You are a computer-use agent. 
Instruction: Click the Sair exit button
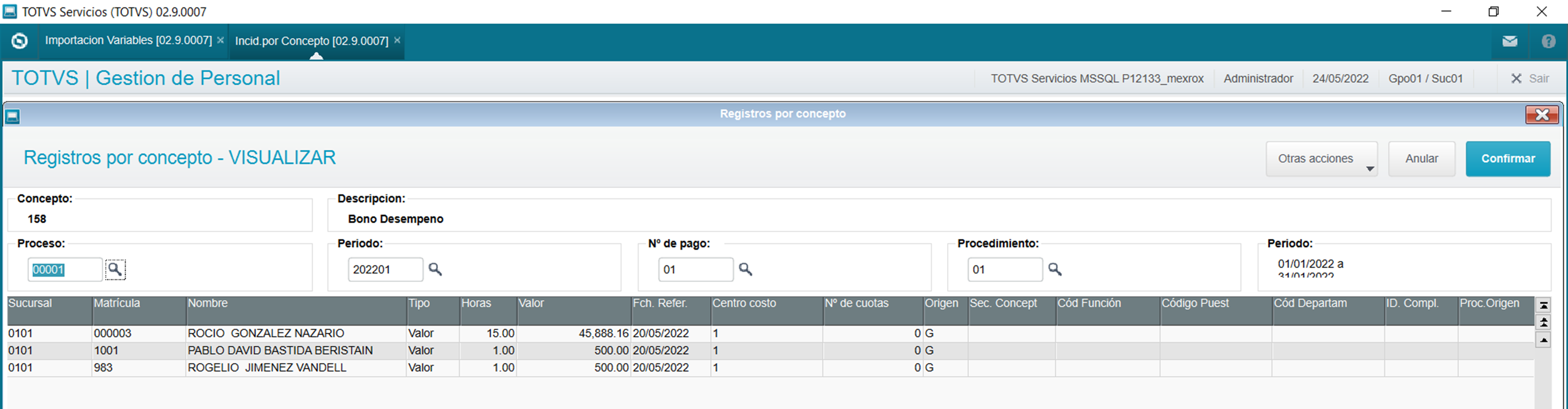tap(1530, 78)
